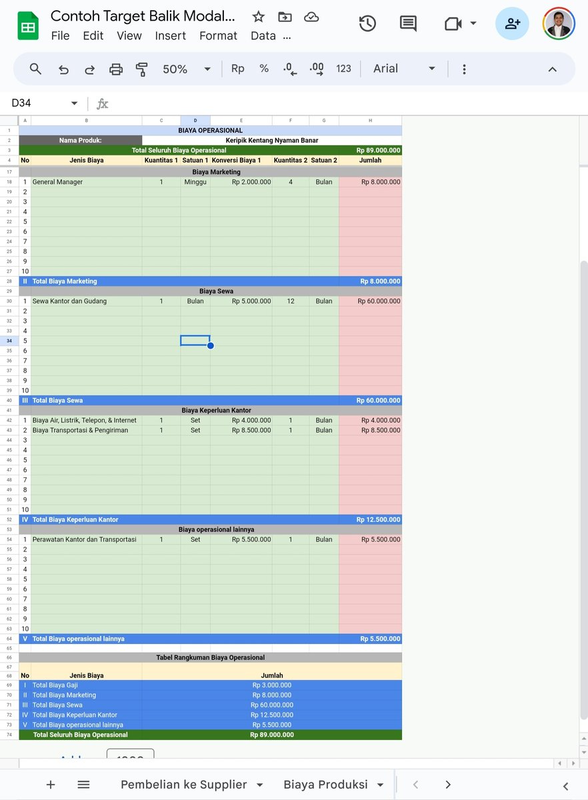Print the spreadsheet
588x800 pixels.
[x=116, y=69]
